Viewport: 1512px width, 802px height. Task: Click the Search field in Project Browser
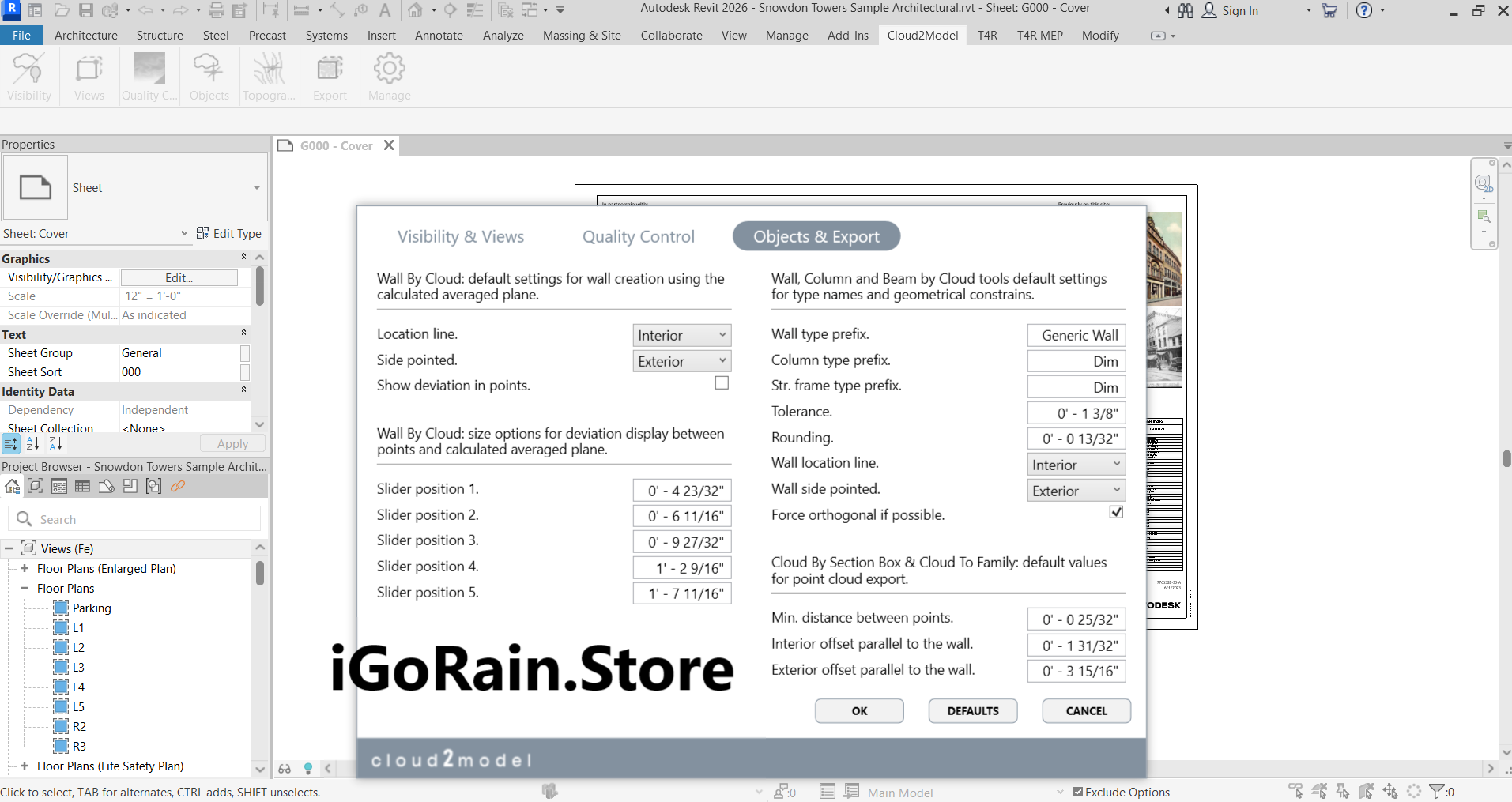(134, 518)
